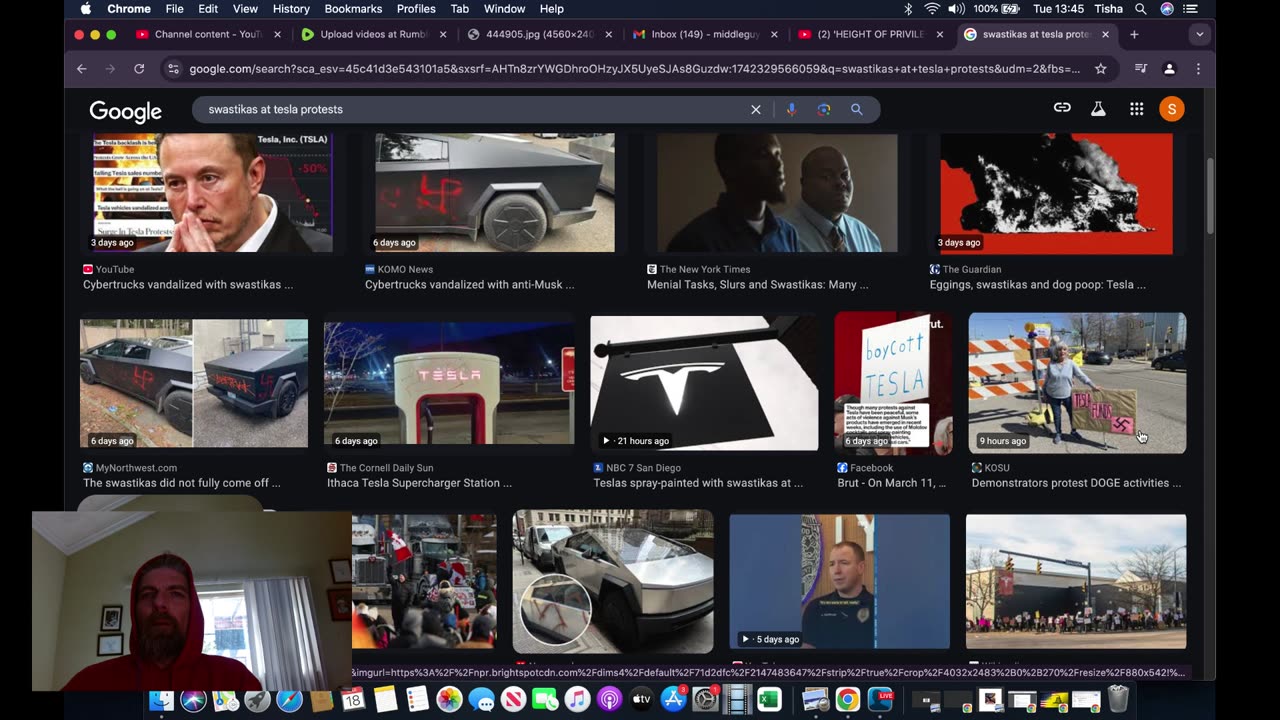Open 'The swastikas did not fully come off' link
The width and height of the screenshot is (1280, 720).
point(181,483)
